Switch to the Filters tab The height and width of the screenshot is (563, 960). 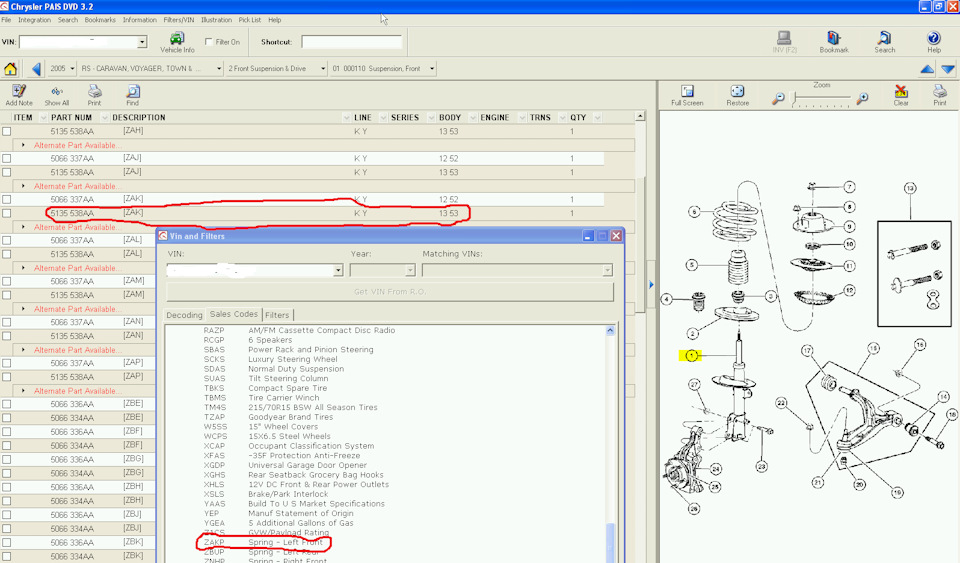click(x=277, y=315)
